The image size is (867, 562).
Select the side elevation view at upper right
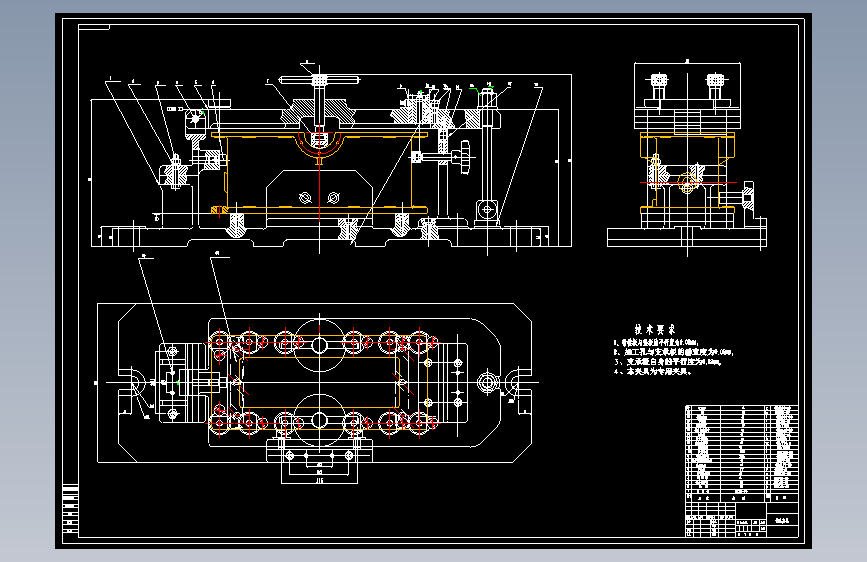[687, 158]
